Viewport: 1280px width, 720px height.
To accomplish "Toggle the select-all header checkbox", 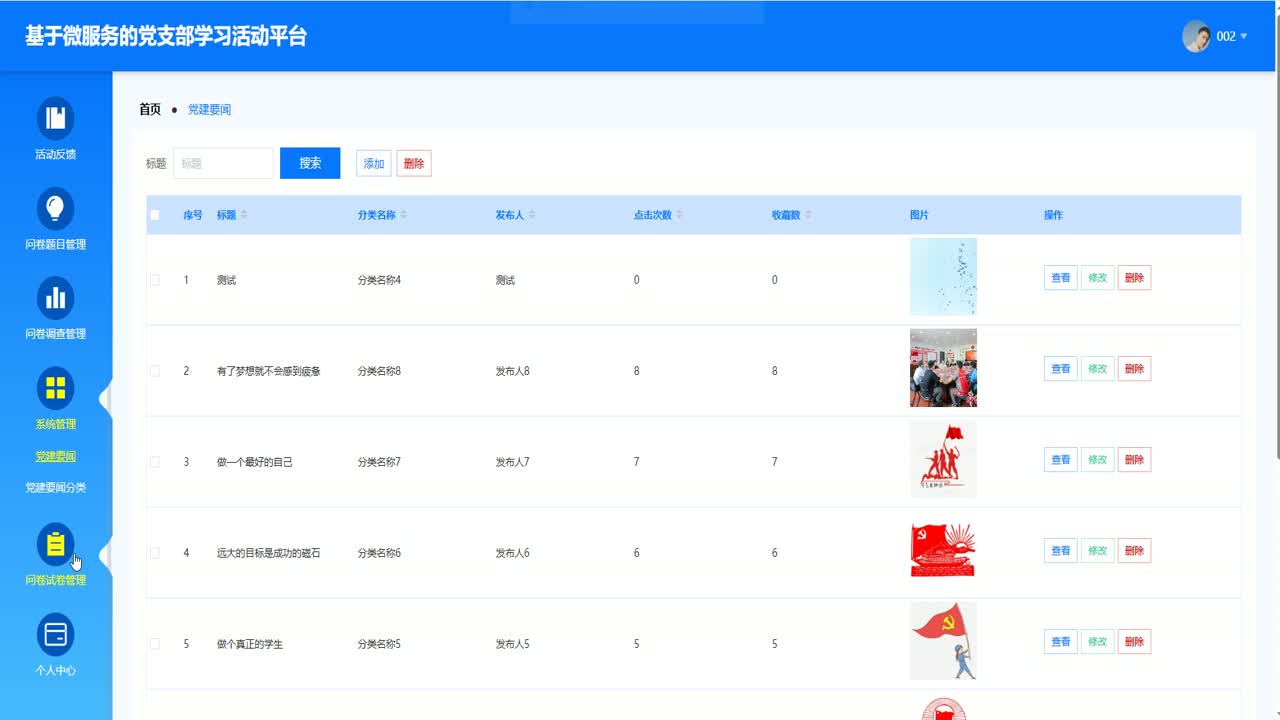I will (155, 215).
